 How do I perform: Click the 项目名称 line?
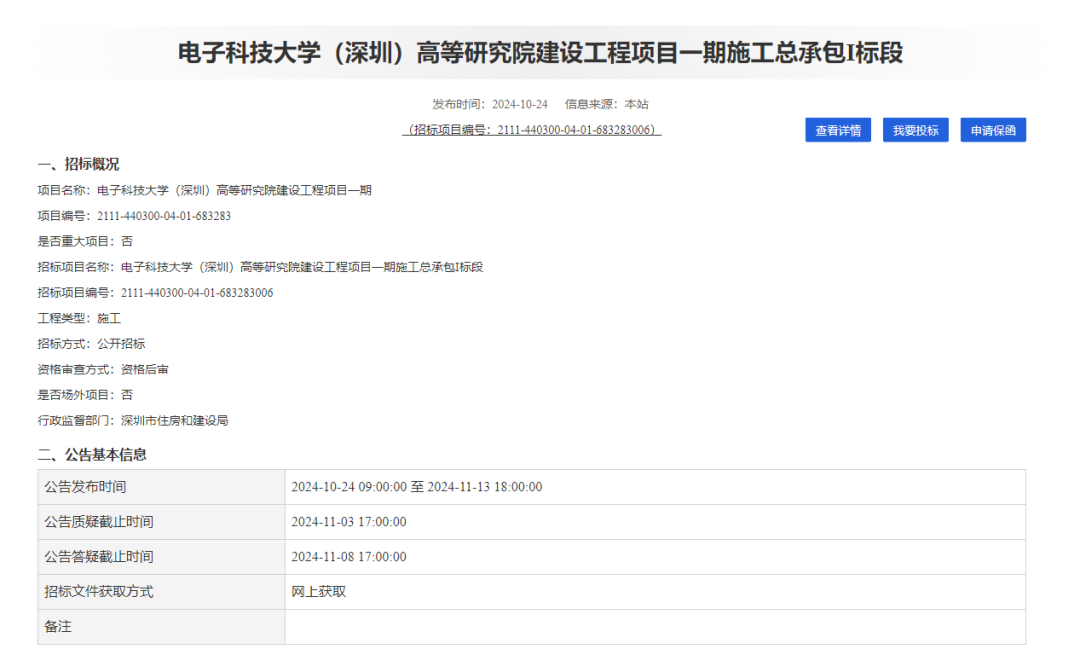[x=205, y=190]
